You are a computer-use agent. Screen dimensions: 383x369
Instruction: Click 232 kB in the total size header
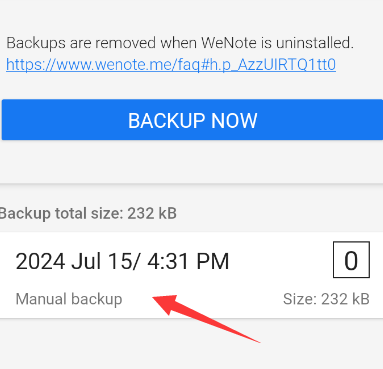[152, 213]
